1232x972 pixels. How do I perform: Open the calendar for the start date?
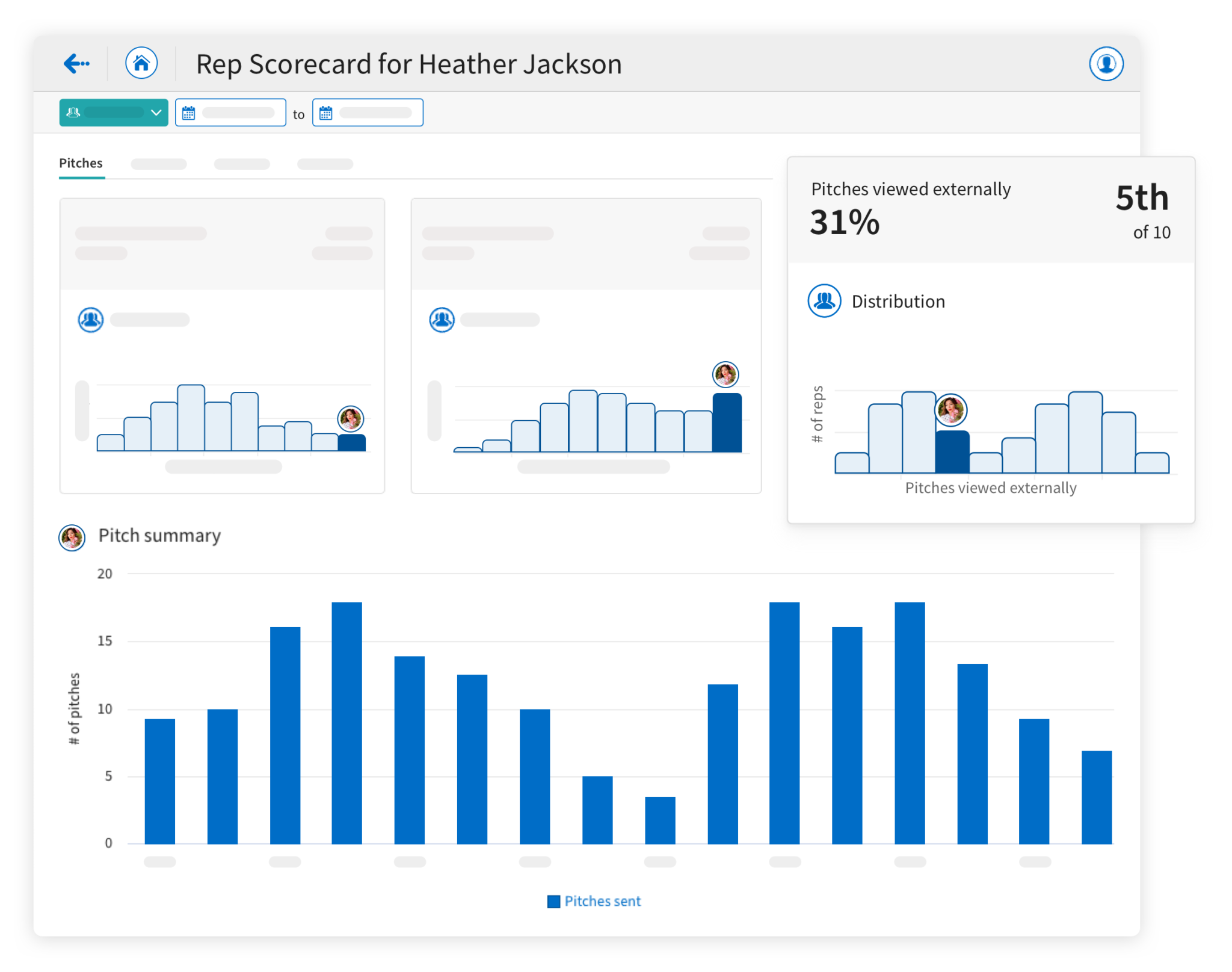click(188, 112)
